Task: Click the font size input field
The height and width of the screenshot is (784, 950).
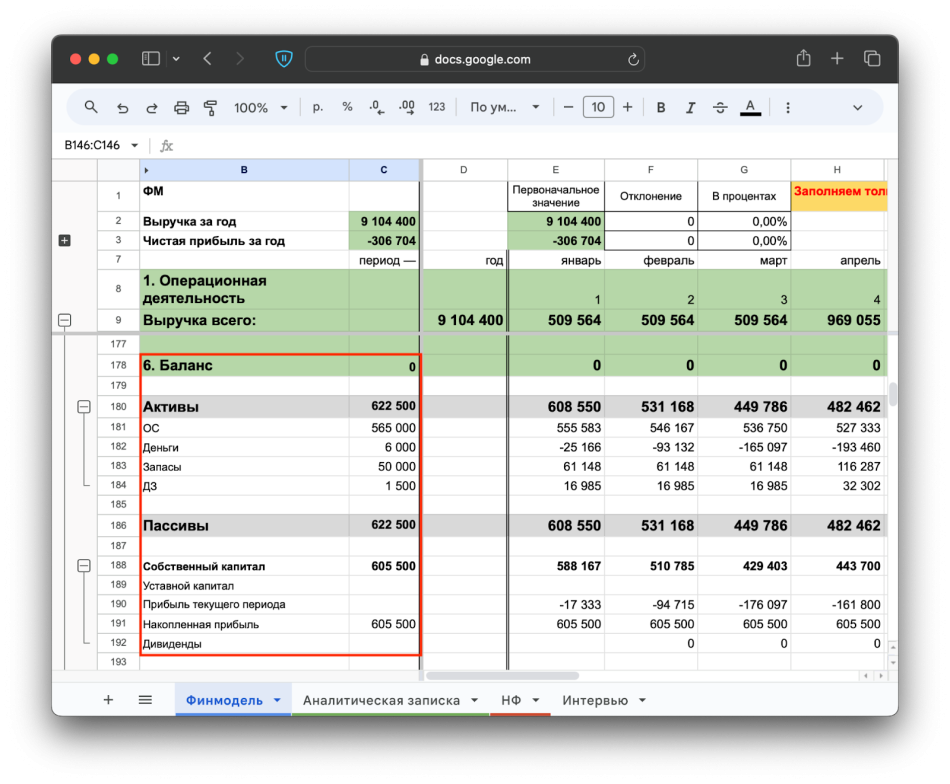Action: [598, 107]
